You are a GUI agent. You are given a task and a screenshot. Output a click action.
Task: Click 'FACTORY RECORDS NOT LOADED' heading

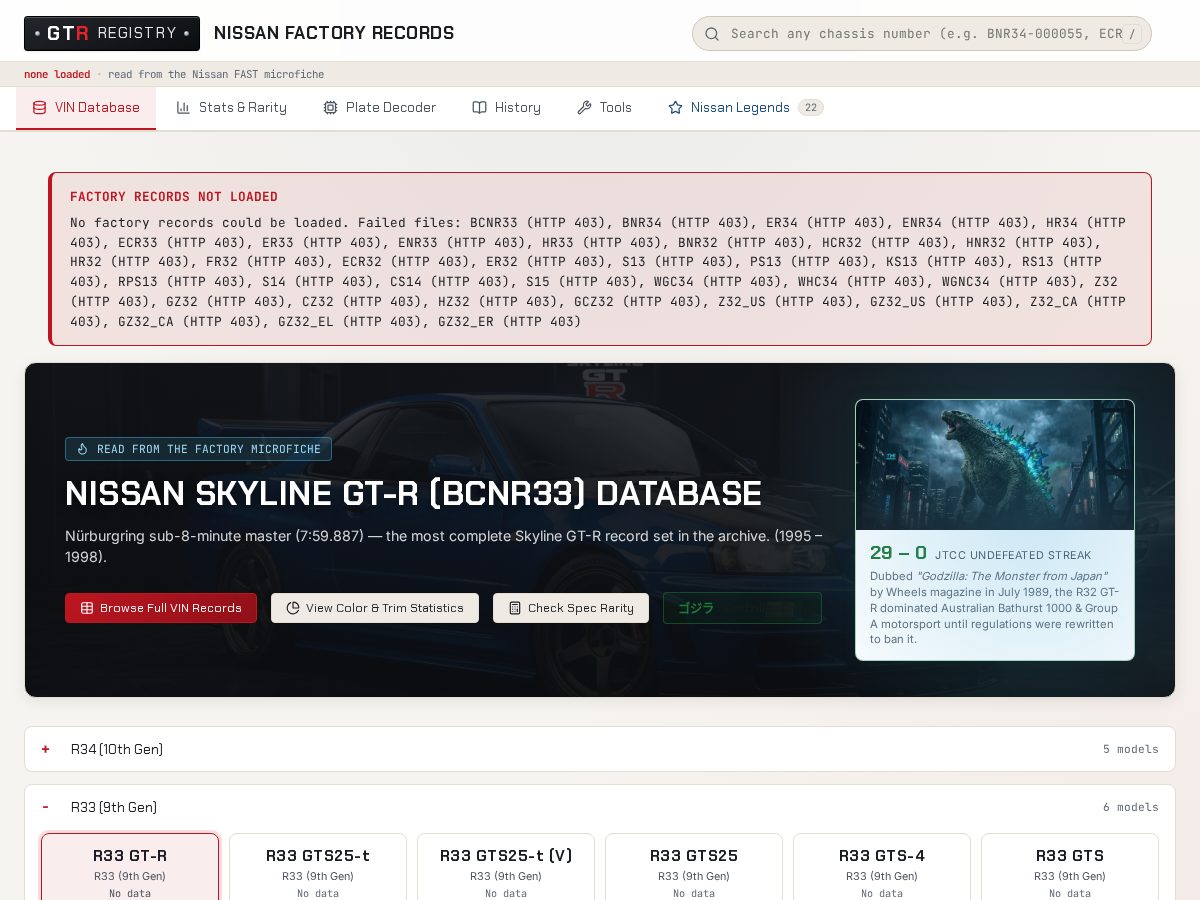click(174, 197)
